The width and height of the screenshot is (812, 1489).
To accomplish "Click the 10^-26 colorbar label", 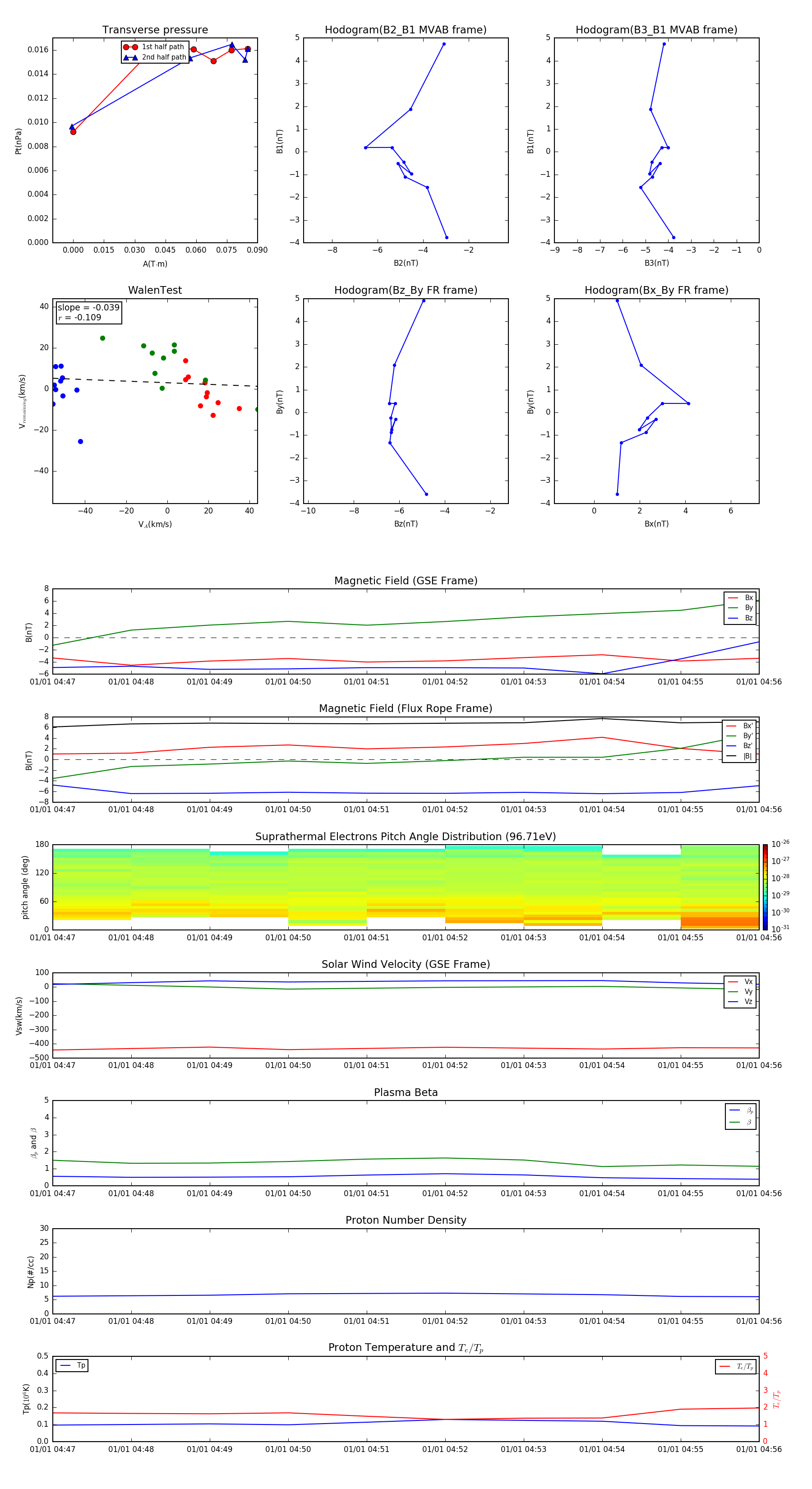I will tap(780, 844).
